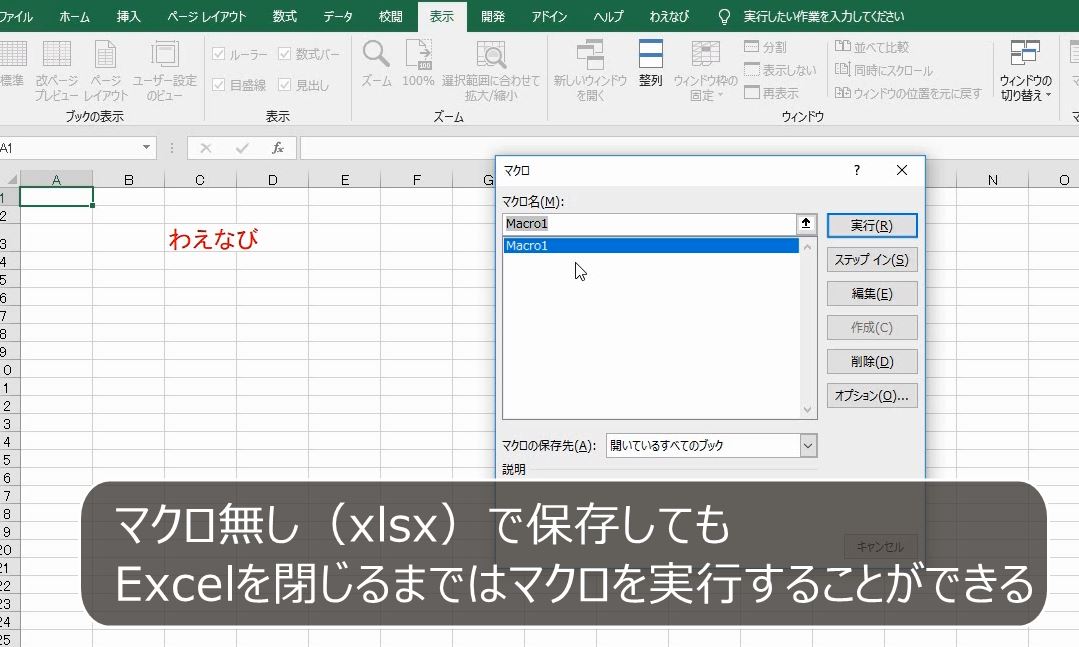Open Page Break Preview (改ページプレビュー)

pyautogui.click(x=56, y=70)
